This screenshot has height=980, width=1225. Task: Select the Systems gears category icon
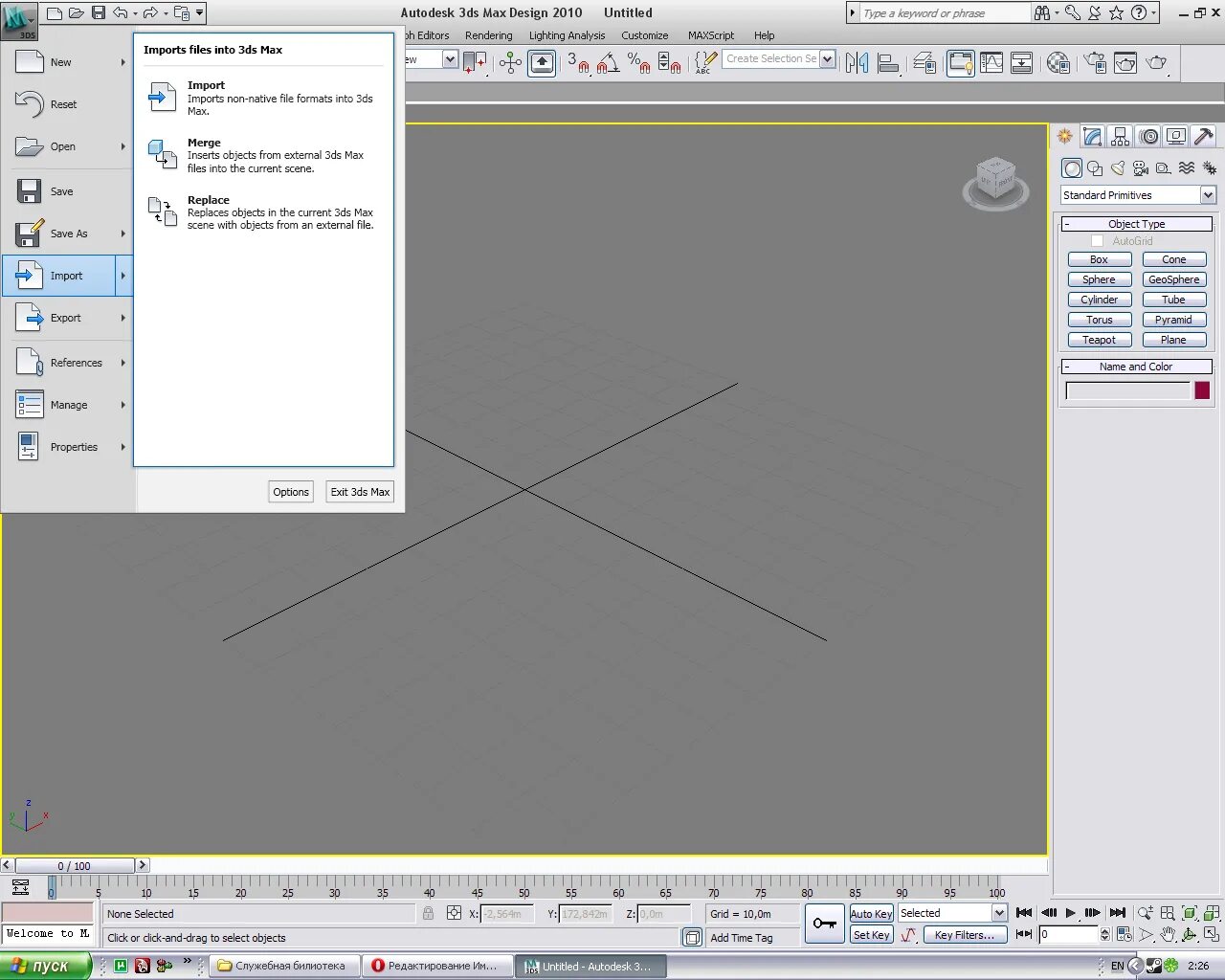pos(1209,168)
